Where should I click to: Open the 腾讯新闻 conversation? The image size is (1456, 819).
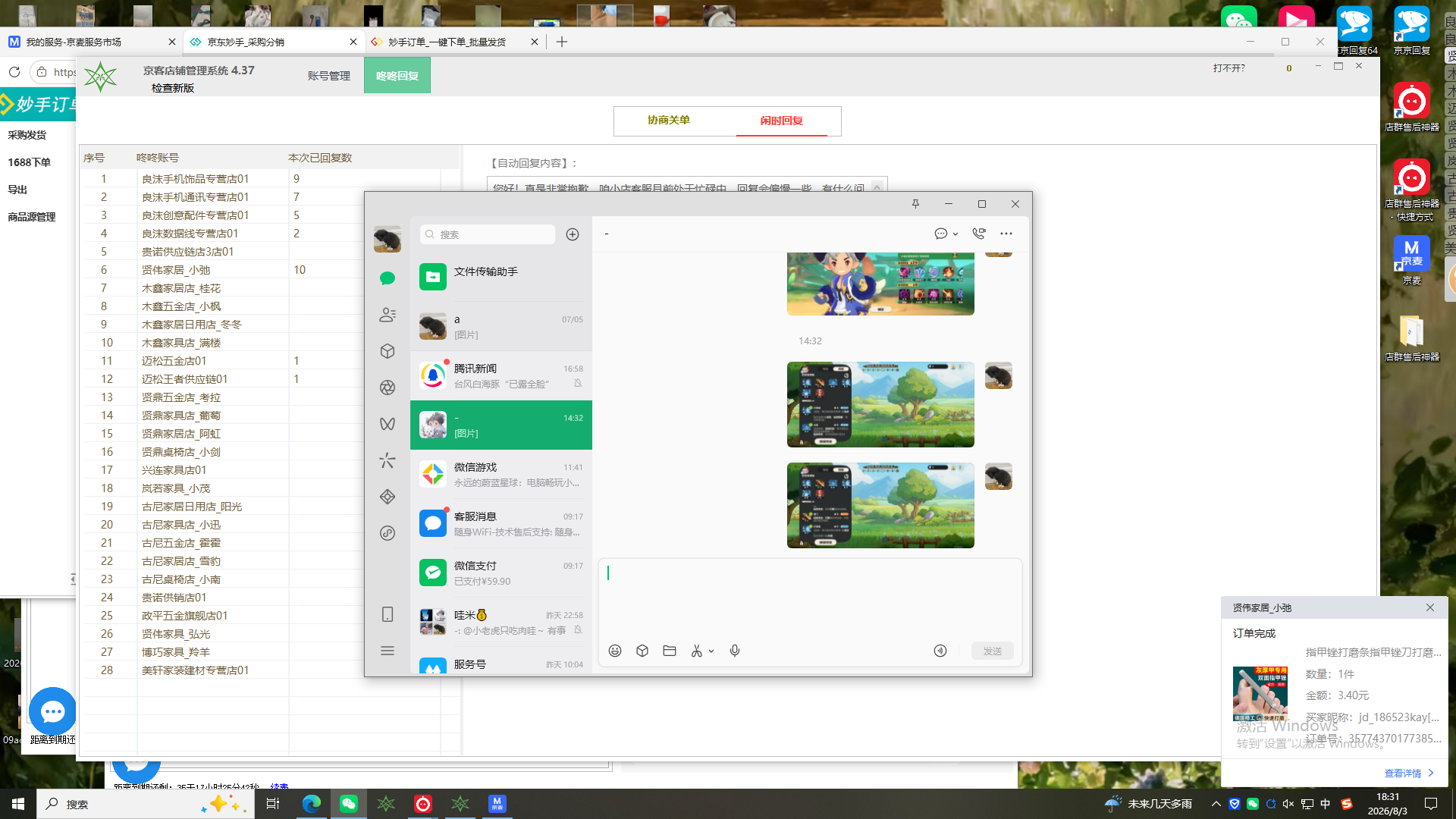[501, 376]
